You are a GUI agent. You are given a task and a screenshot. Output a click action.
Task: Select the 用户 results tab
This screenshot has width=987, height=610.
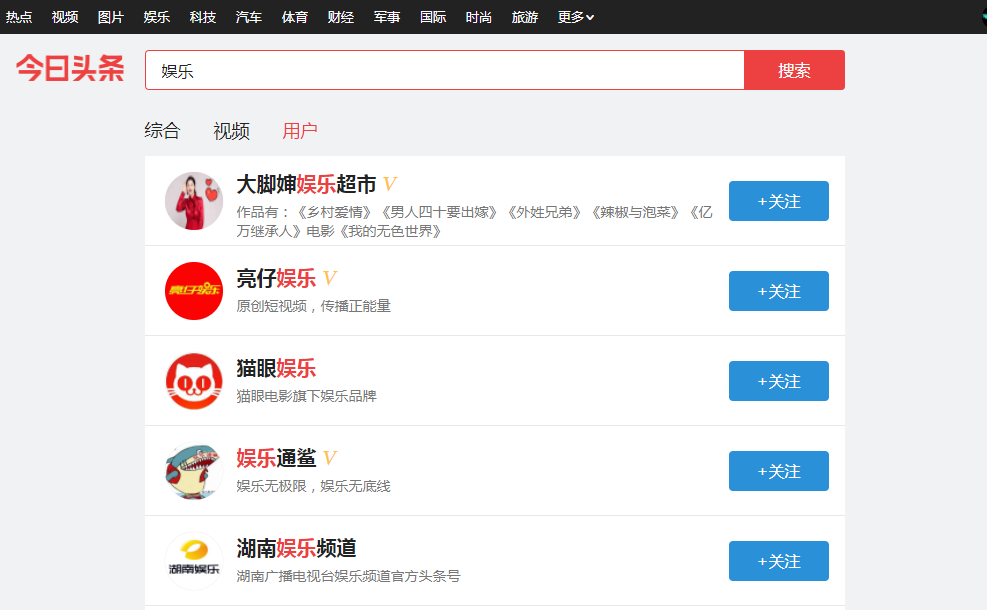300,131
